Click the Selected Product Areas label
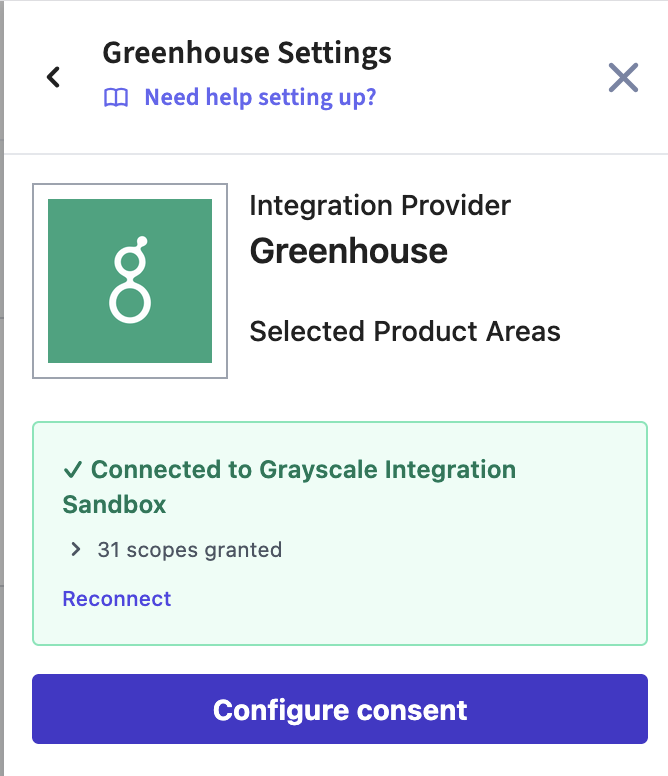The width and height of the screenshot is (668, 776). (x=405, y=331)
